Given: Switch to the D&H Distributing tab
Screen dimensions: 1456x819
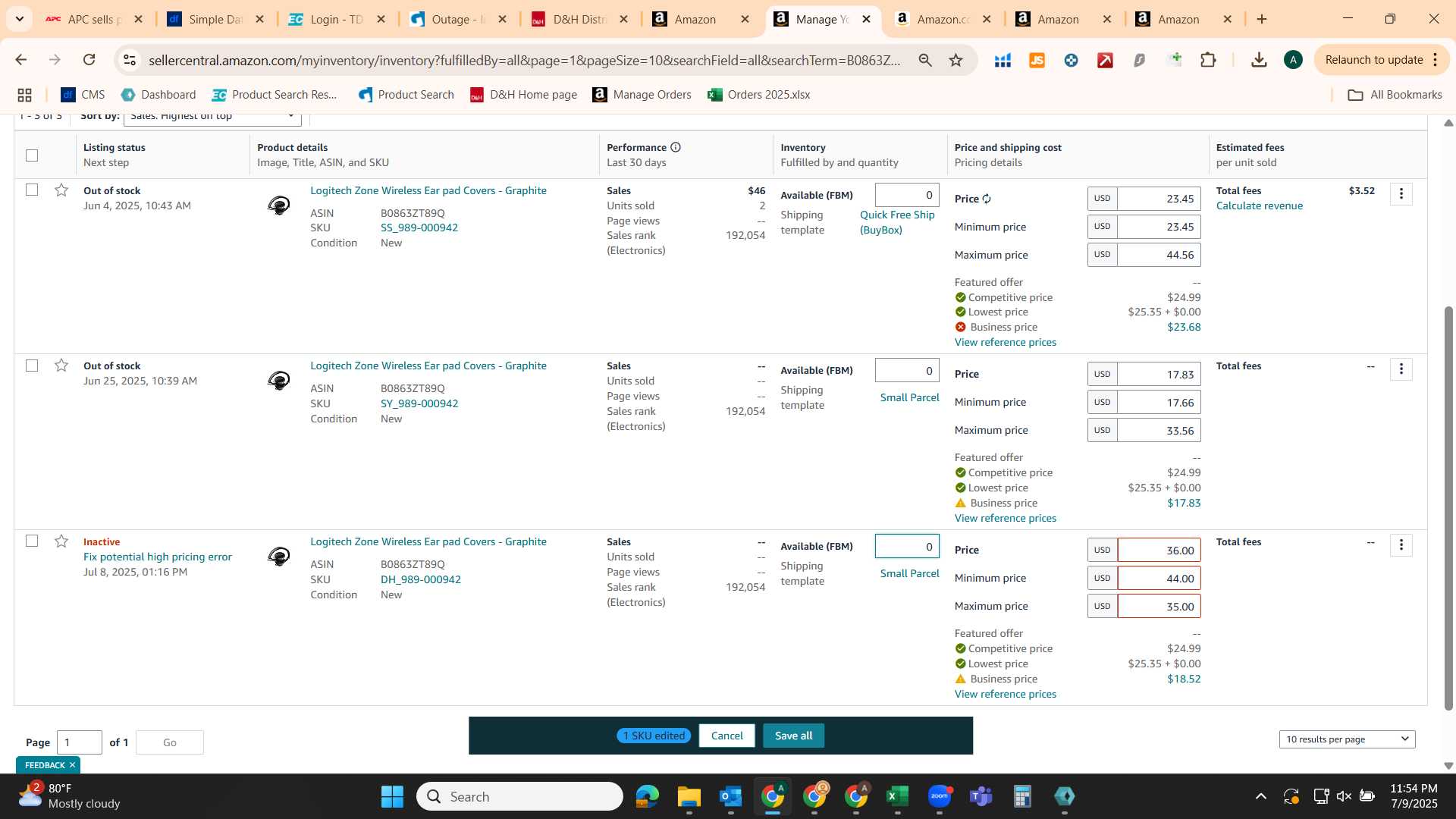Looking at the screenshot, I should pos(579,19).
